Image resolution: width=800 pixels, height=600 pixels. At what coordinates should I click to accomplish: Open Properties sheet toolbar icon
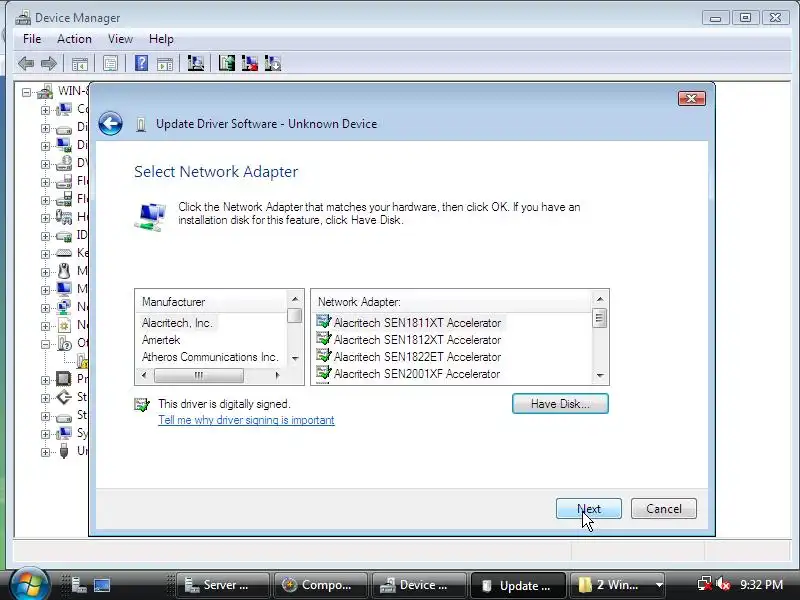coord(110,64)
